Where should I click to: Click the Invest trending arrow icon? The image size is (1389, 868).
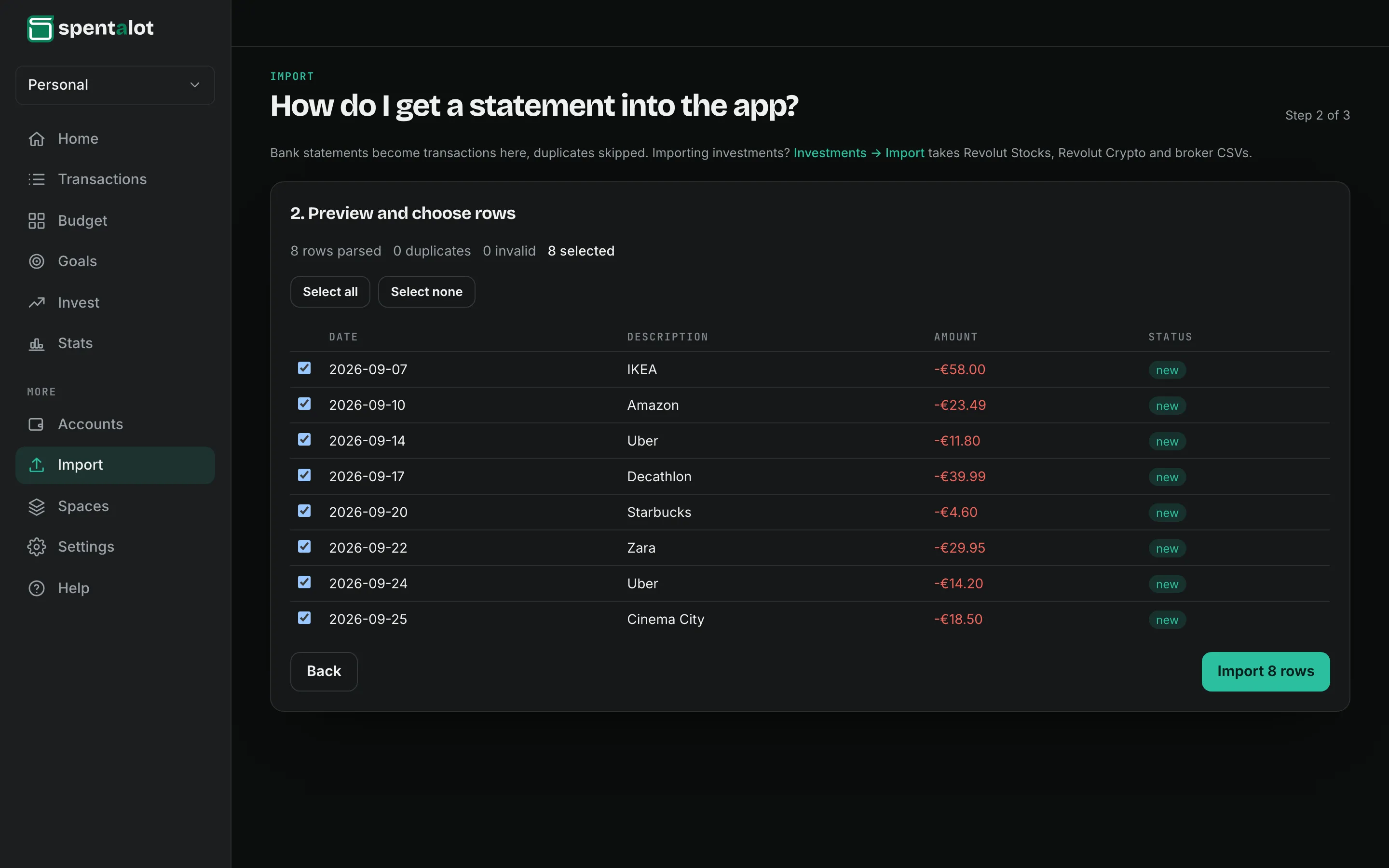coord(37,302)
